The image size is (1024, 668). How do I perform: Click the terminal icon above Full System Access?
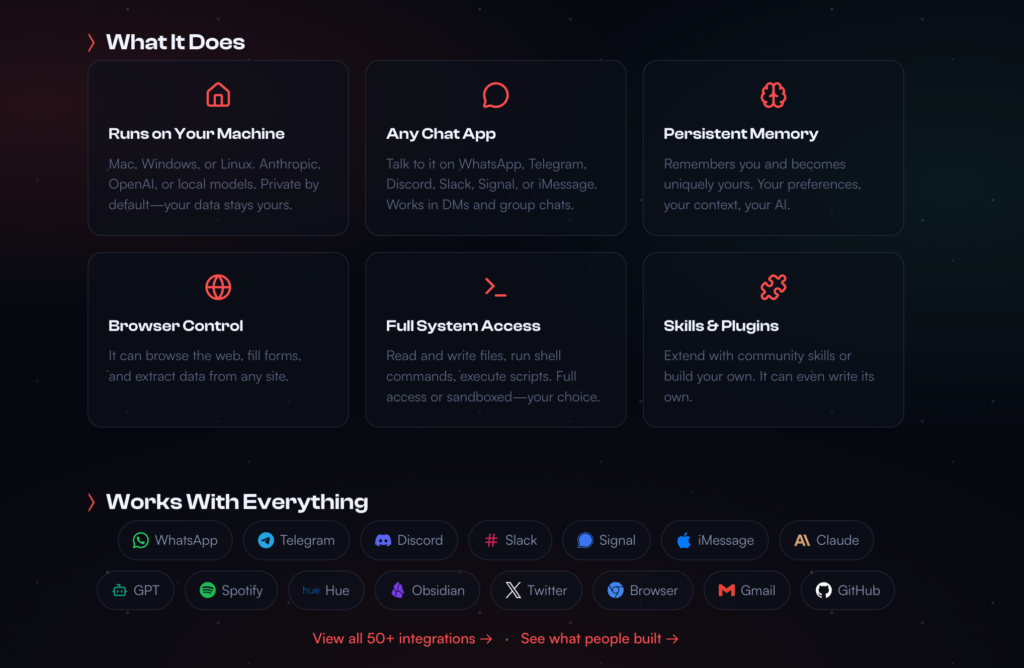point(495,287)
